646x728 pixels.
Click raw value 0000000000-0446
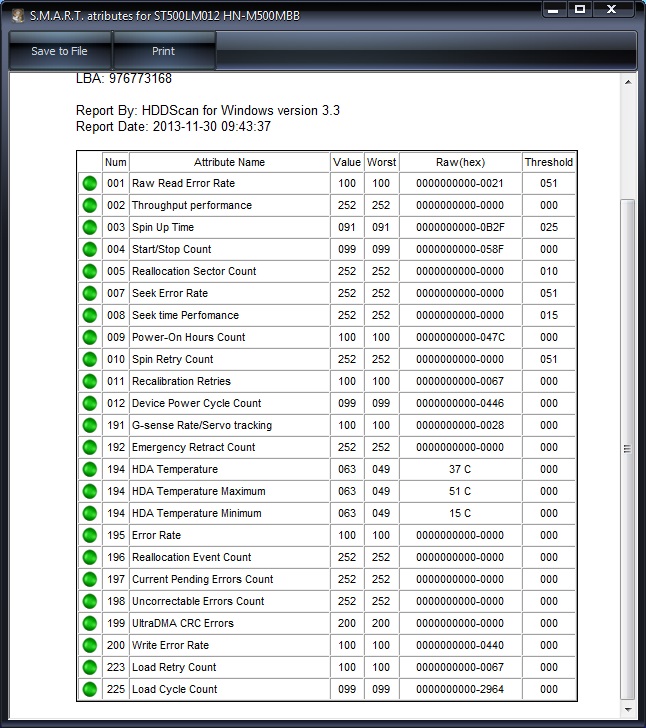click(460, 403)
